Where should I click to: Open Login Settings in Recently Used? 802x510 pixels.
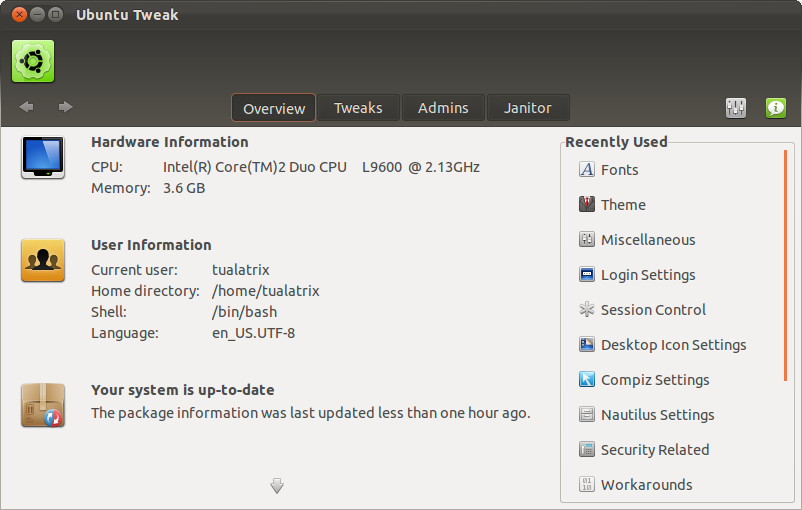coord(648,275)
